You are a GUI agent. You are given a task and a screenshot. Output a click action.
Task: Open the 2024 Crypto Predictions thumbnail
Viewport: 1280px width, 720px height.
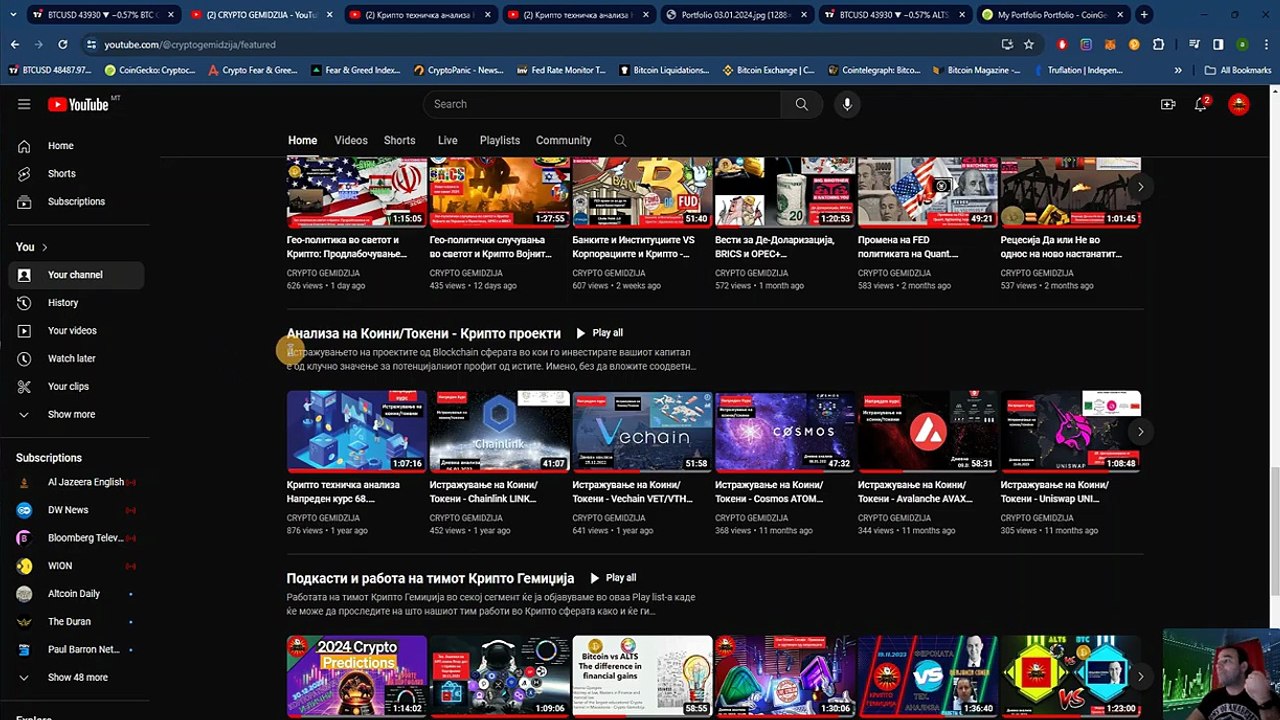point(357,676)
